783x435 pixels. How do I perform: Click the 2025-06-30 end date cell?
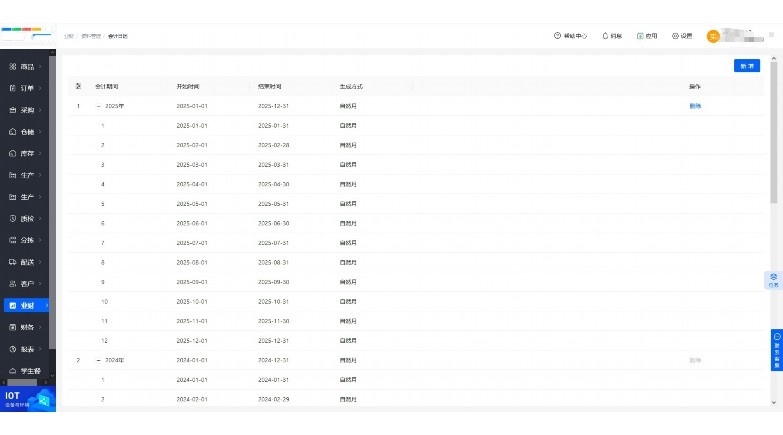pyautogui.click(x=273, y=223)
